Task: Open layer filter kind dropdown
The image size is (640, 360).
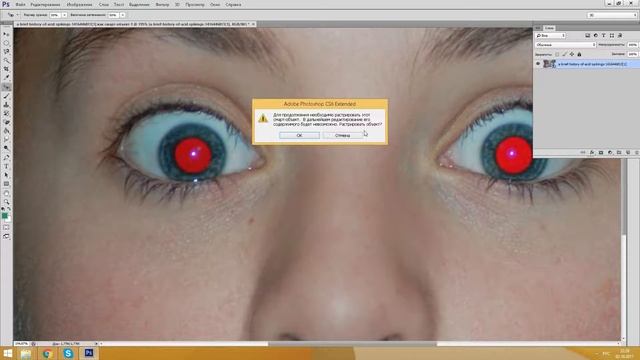Action: 550,36
